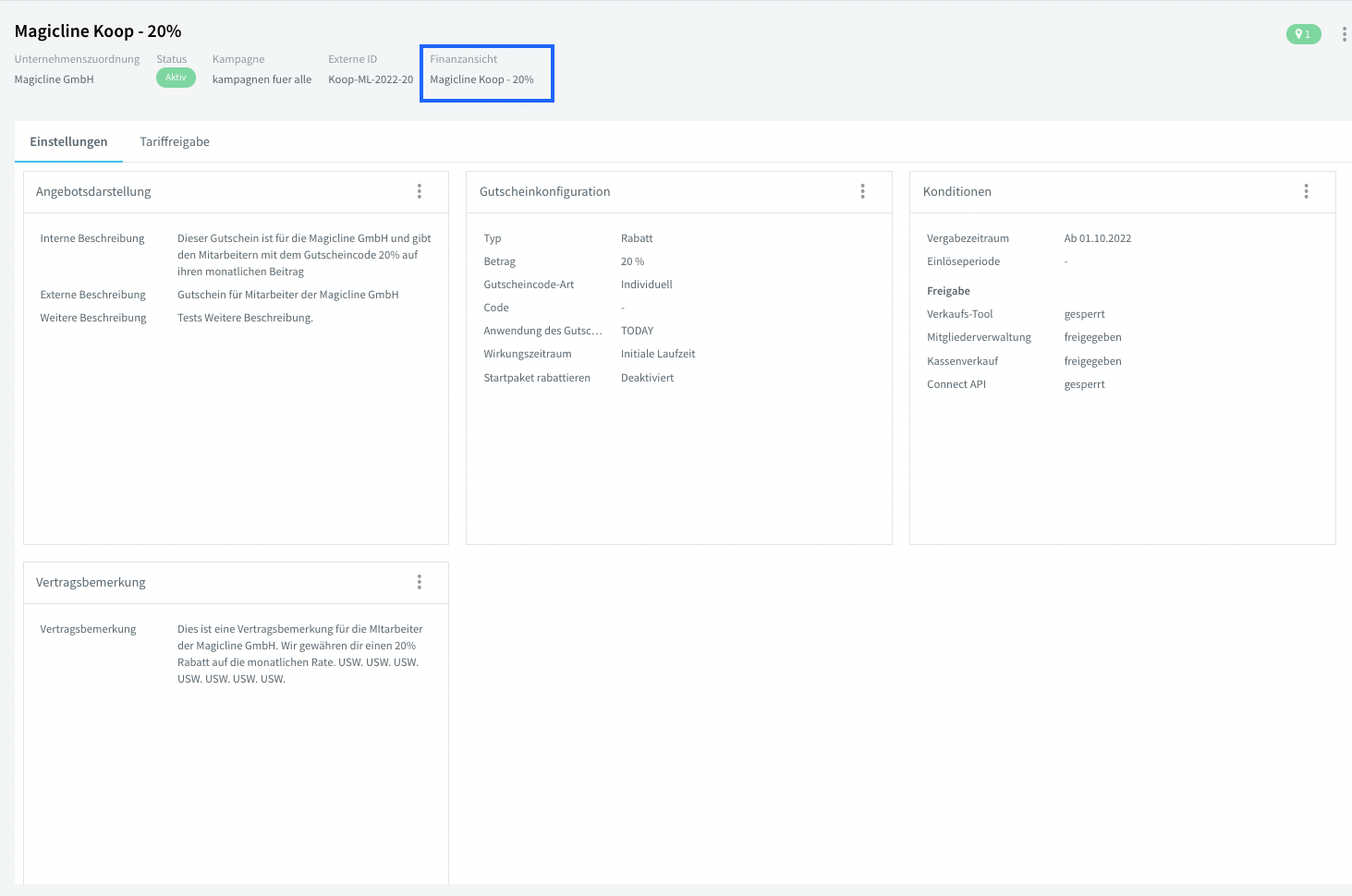
Task: Click the Wirkungszeitraum value Initiale Laufzeit
Action: tap(658, 354)
